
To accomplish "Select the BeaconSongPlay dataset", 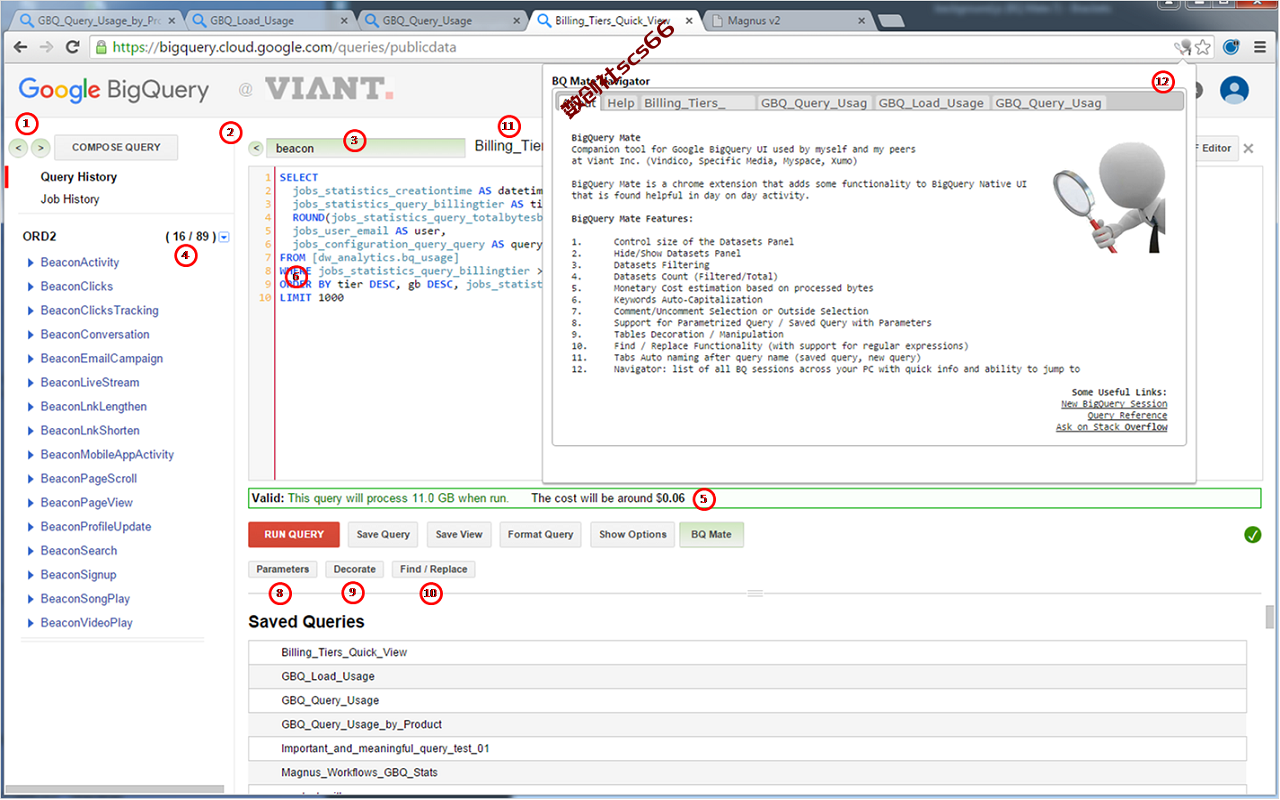I will pos(85,599).
